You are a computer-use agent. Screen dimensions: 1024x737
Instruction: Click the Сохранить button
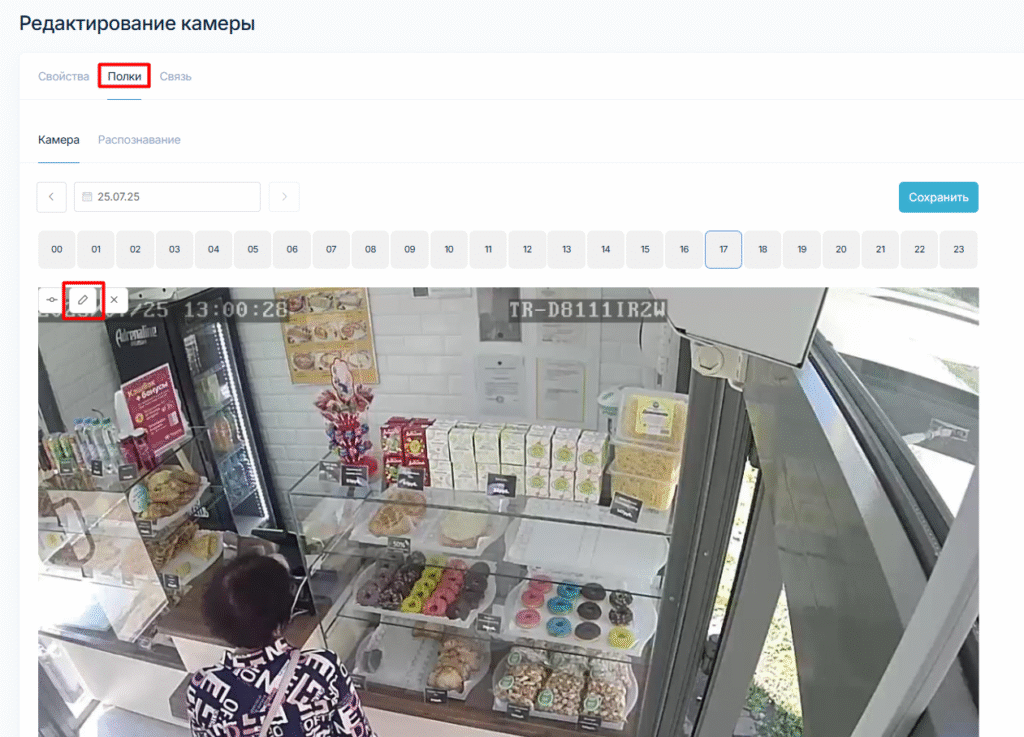(938, 197)
